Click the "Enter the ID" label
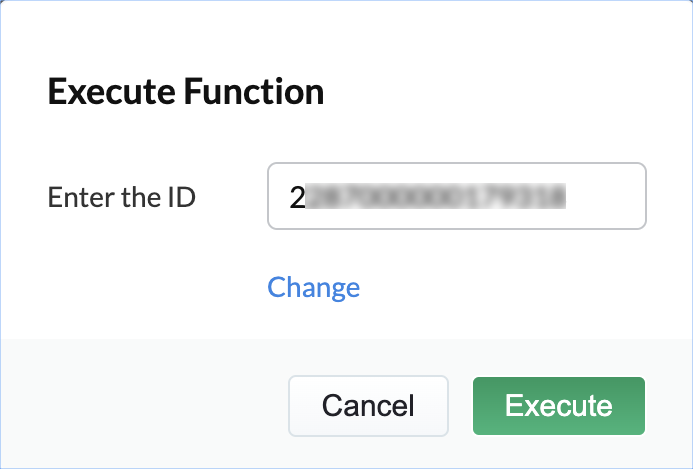The width and height of the screenshot is (693, 469). click(x=121, y=197)
